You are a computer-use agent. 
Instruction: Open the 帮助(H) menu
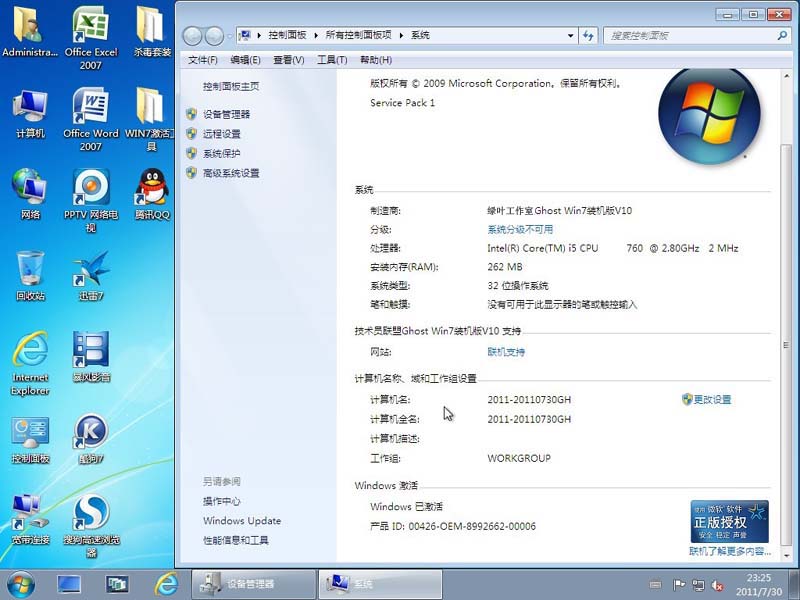[x=376, y=60]
